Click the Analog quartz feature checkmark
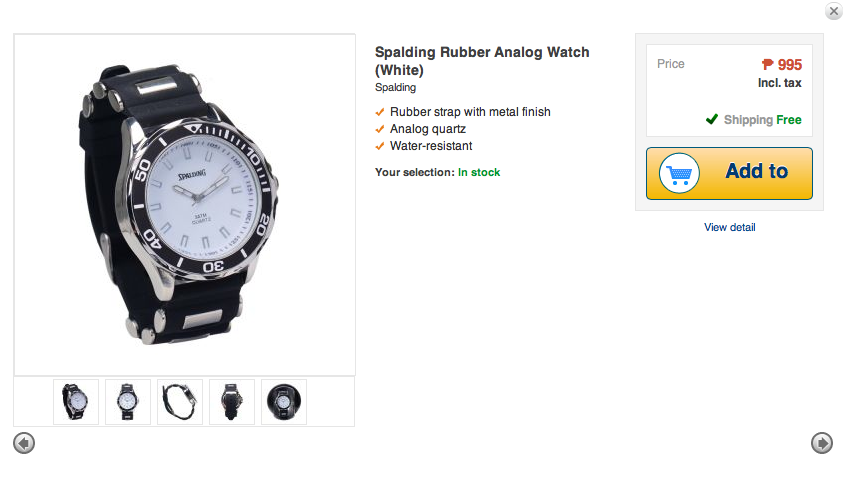Image resolution: width=845 pixels, height=485 pixels. (x=380, y=129)
